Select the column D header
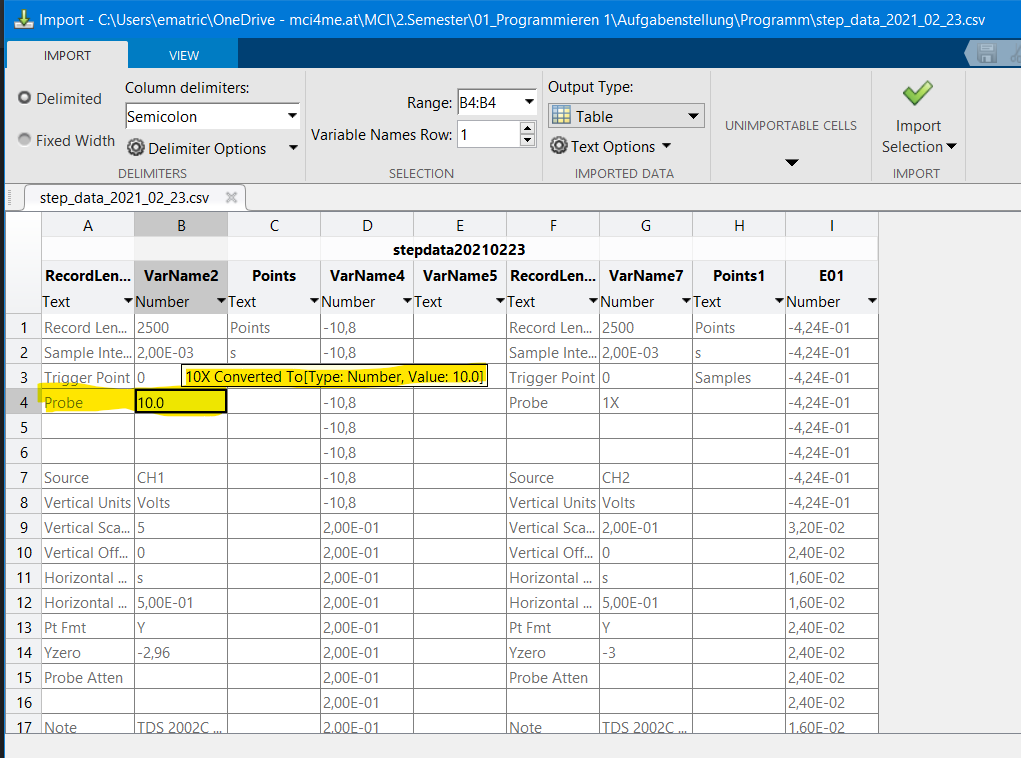The height and width of the screenshot is (758, 1021). tap(367, 226)
